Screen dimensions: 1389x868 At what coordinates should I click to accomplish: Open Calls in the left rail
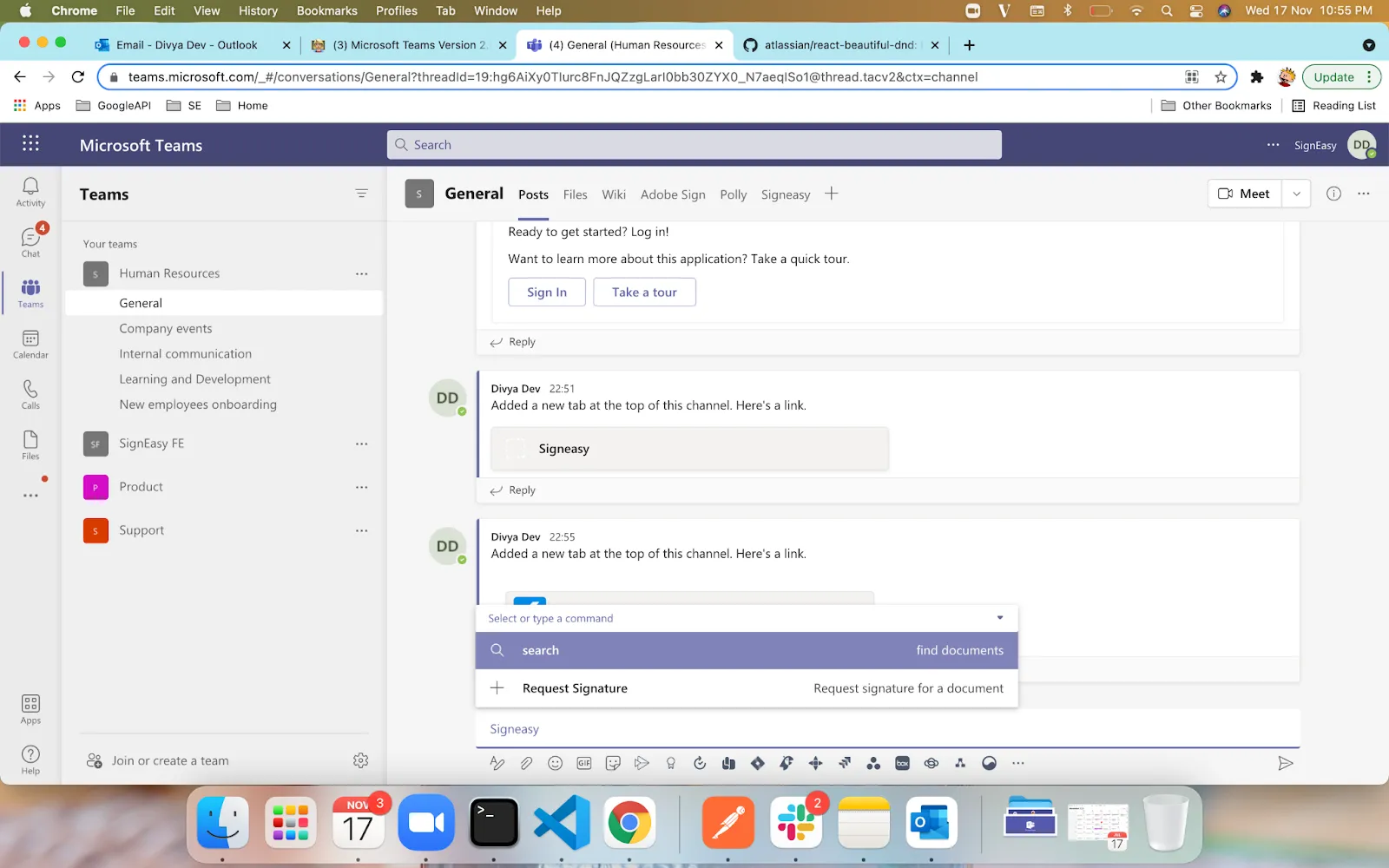click(x=30, y=394)
